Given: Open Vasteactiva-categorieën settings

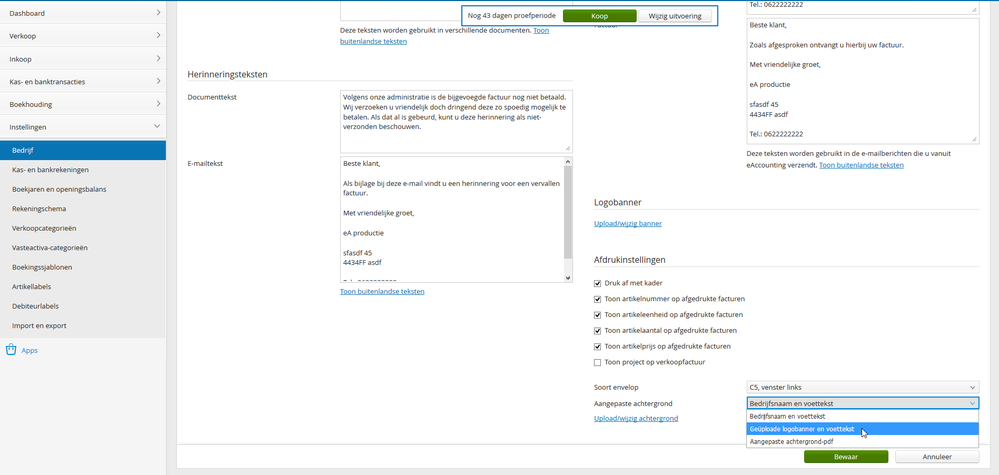Looking at the screenshot, I should (83, 248).
